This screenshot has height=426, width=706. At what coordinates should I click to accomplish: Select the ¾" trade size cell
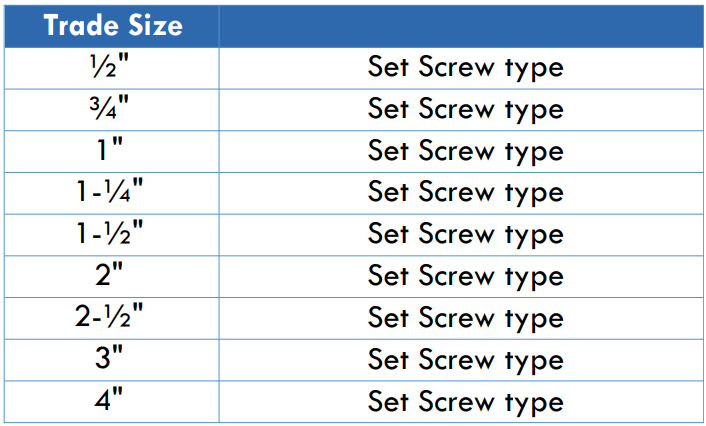[x=112, y=110]
